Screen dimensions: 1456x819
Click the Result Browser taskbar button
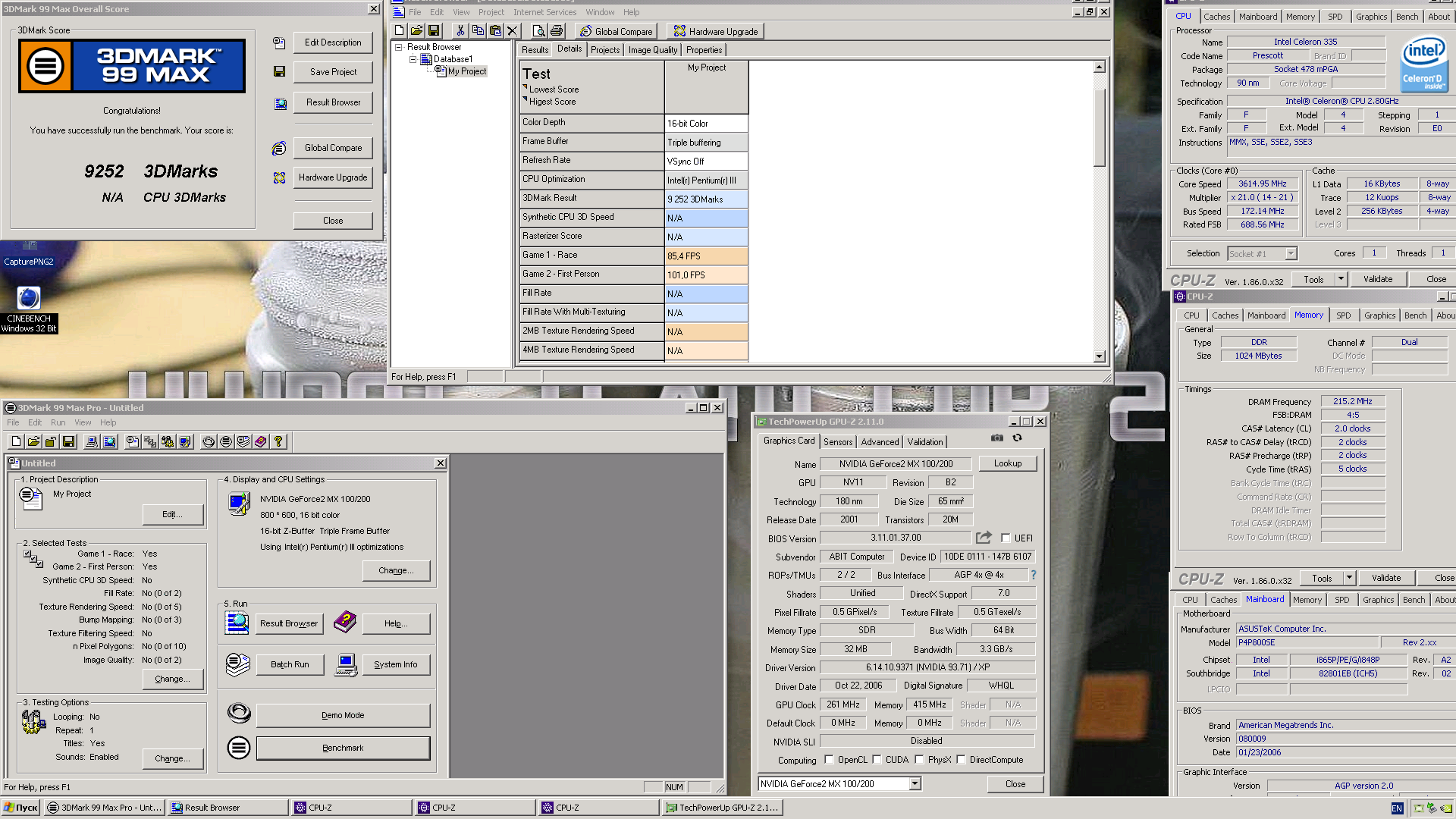pos(227,808)
